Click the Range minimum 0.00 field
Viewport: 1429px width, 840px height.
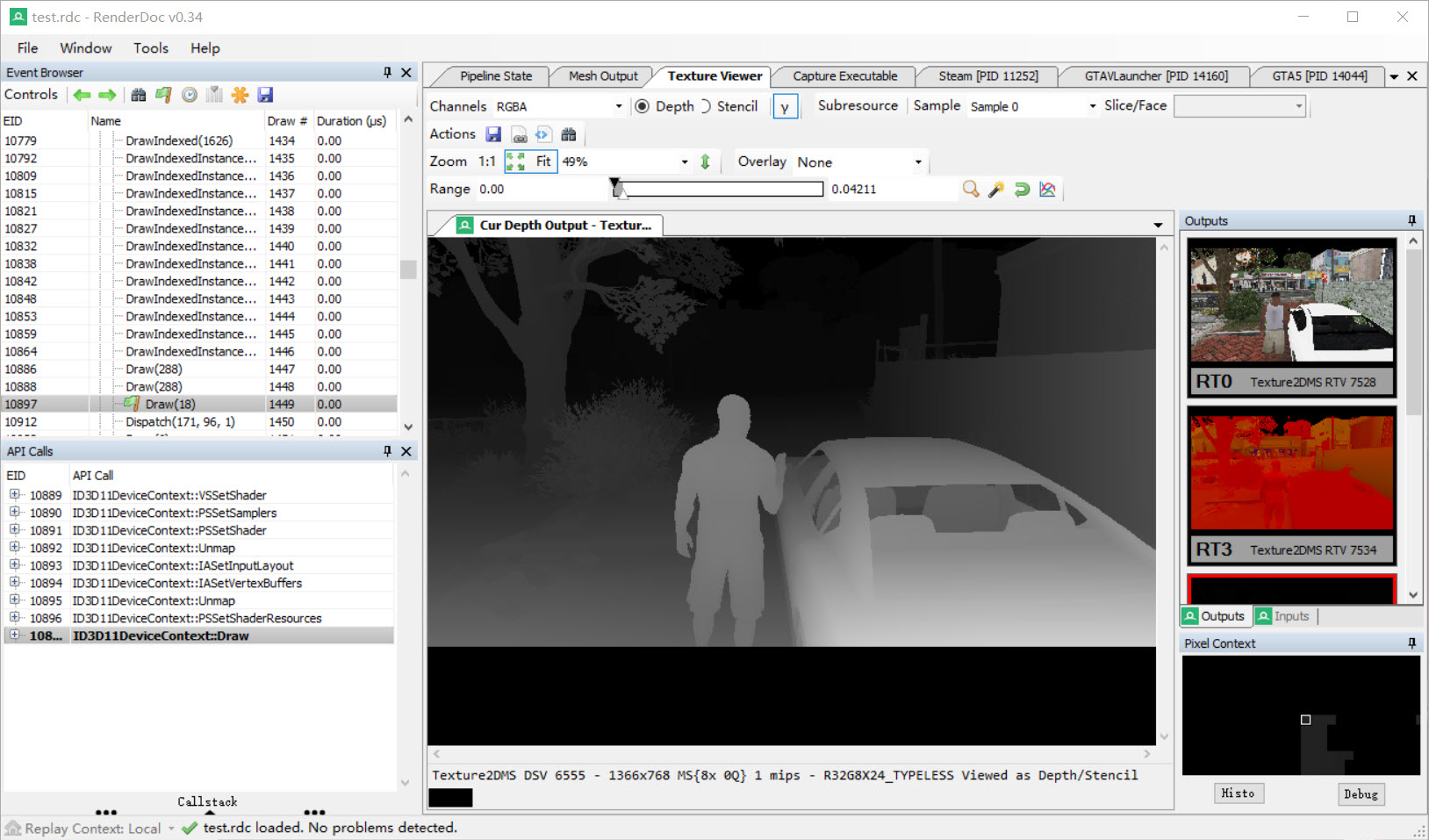(542, 189)
